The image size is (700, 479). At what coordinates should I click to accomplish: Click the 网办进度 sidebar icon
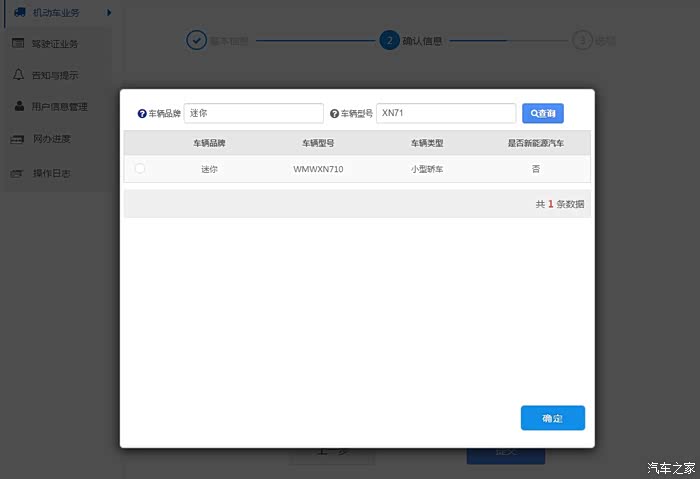pyautogui.click(x=18, y=139)
